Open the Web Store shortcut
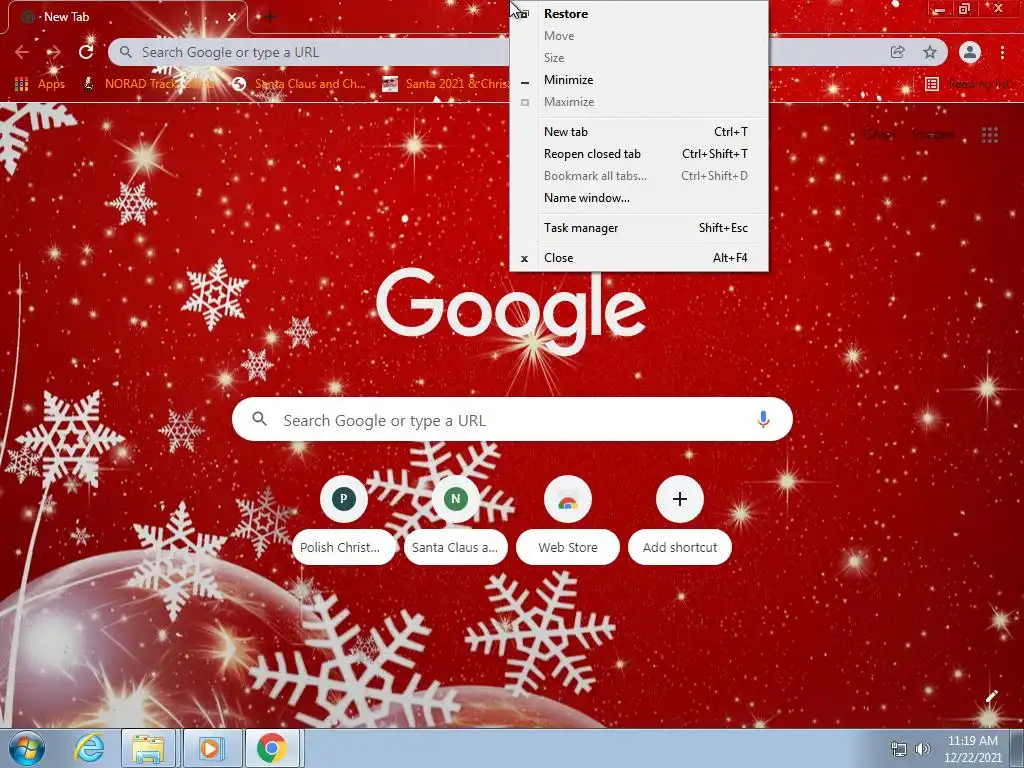This screenshot has width=1024, height=768. [x=568, y=520]
